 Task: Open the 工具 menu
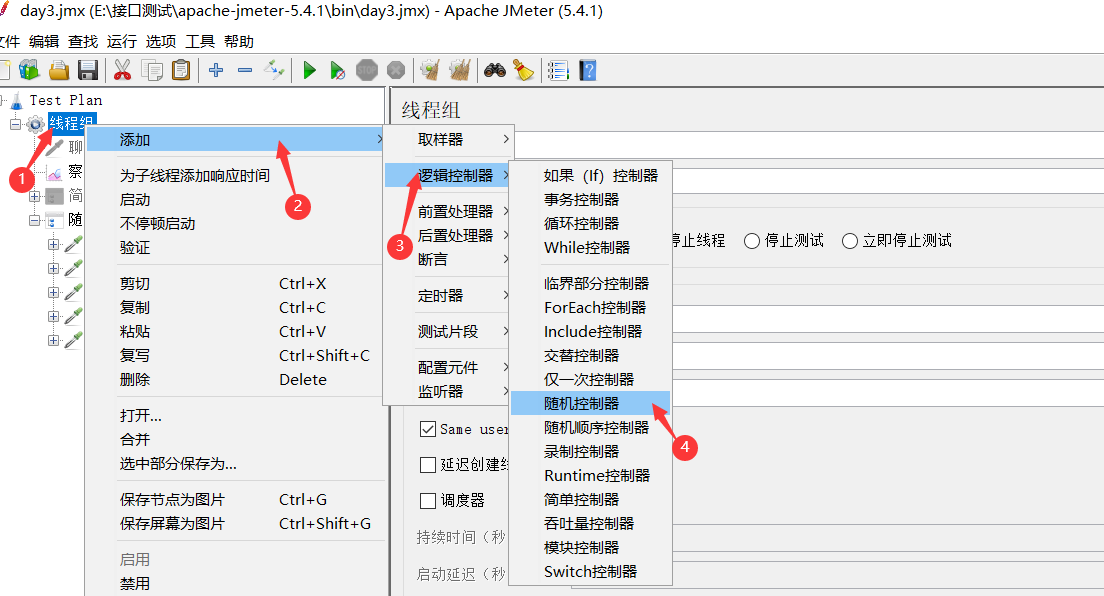[x=200, y=42]
